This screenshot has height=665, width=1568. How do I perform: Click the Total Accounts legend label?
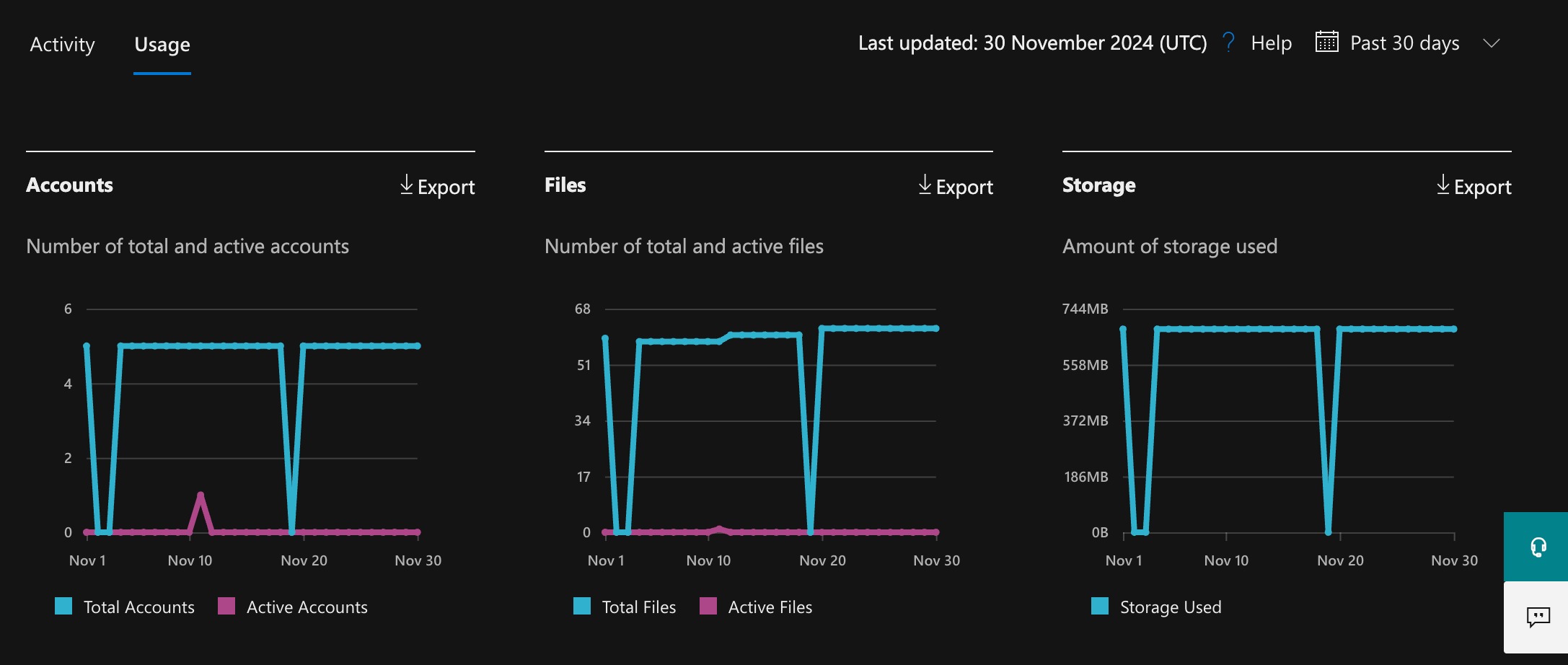click(139, 607)
